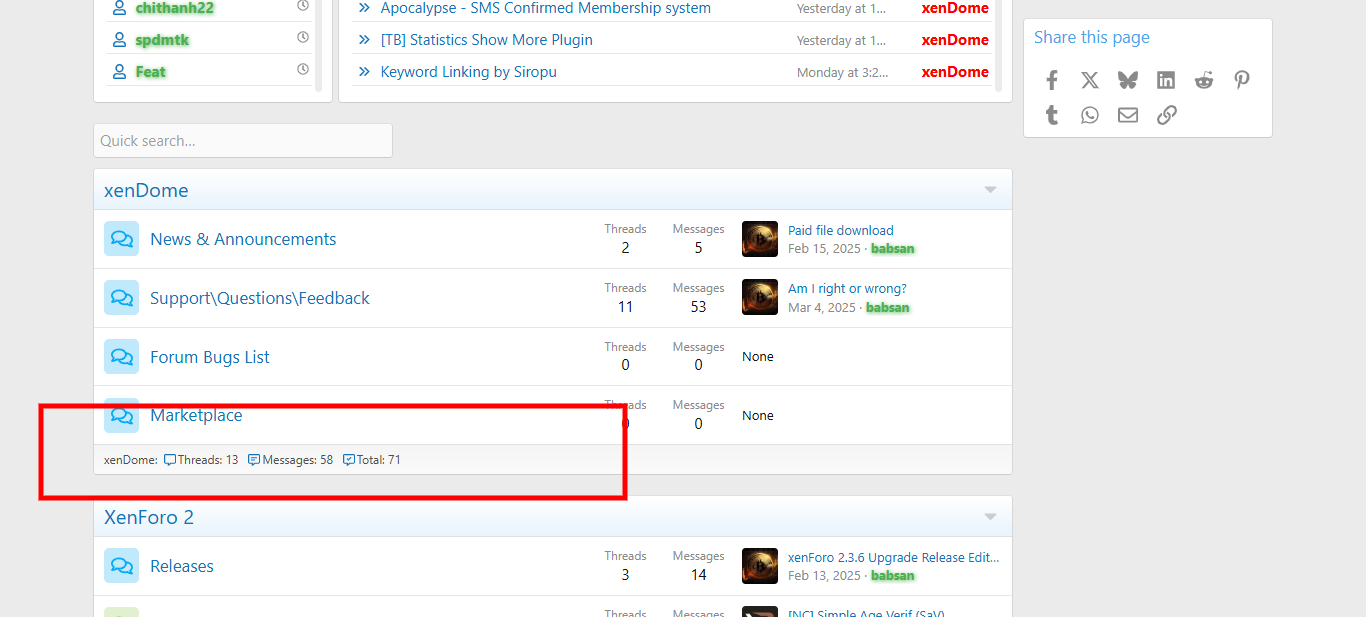This screenshot has width=1366, height=617.
Task: Open the Forum Bugs List forum
Action: tap(210, 357)
